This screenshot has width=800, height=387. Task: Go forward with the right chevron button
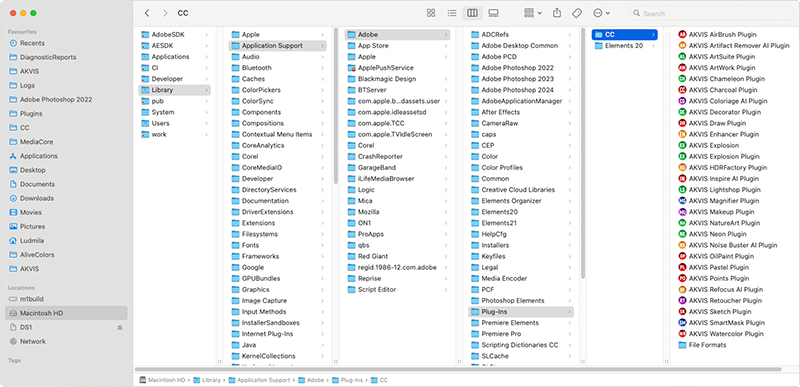click(165, 13)
